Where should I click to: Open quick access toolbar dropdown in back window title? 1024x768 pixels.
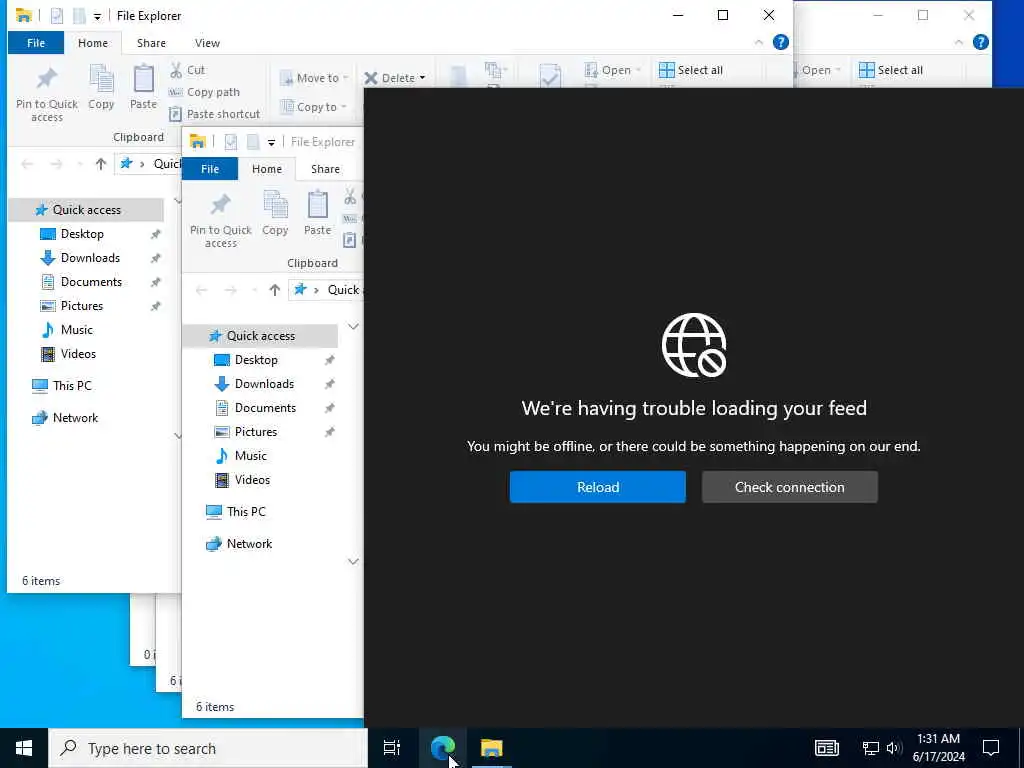pos(97,16)
